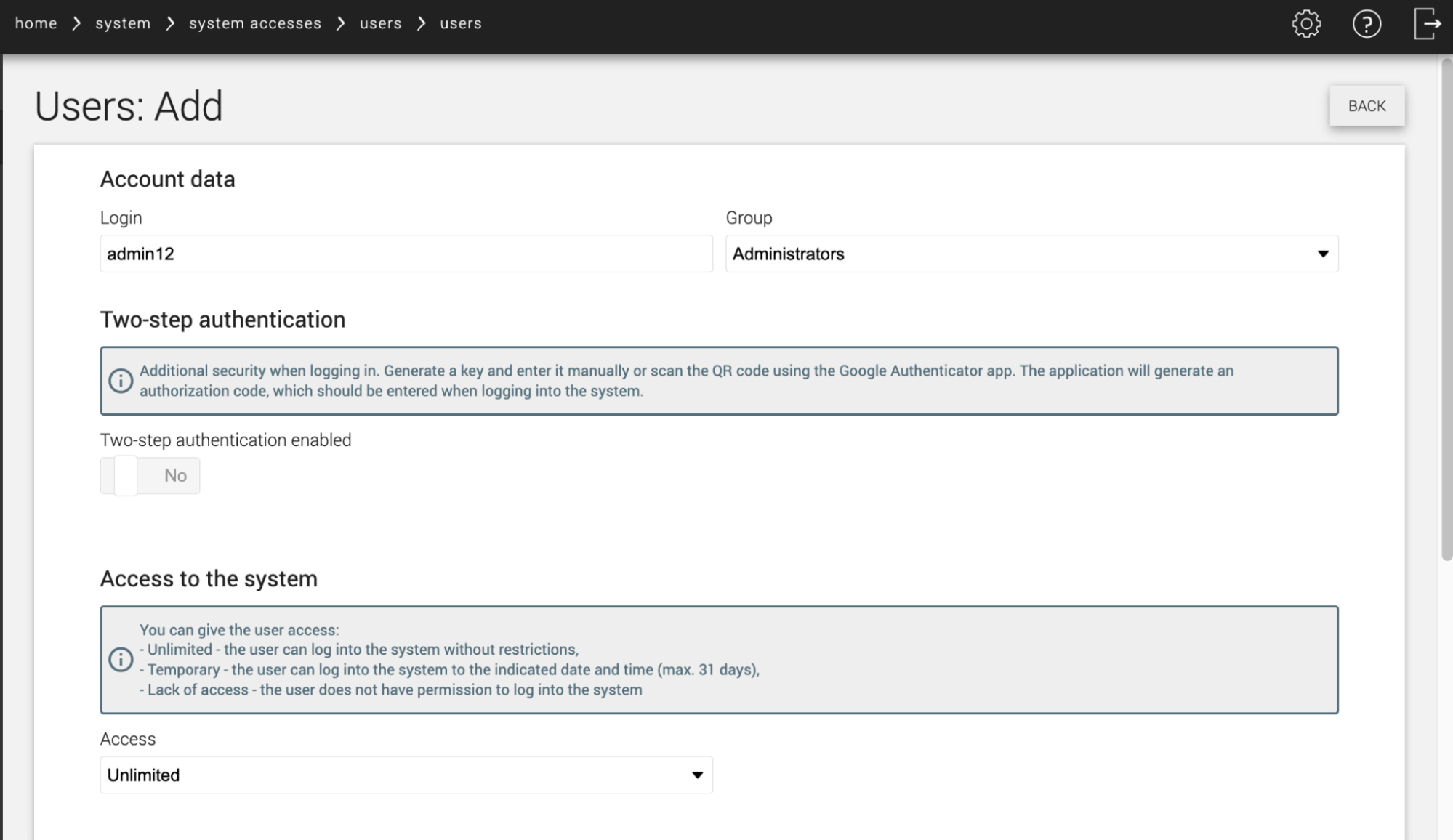Click the Group field label
This screenshot has width=1453, height=840.
coord(749,218)
